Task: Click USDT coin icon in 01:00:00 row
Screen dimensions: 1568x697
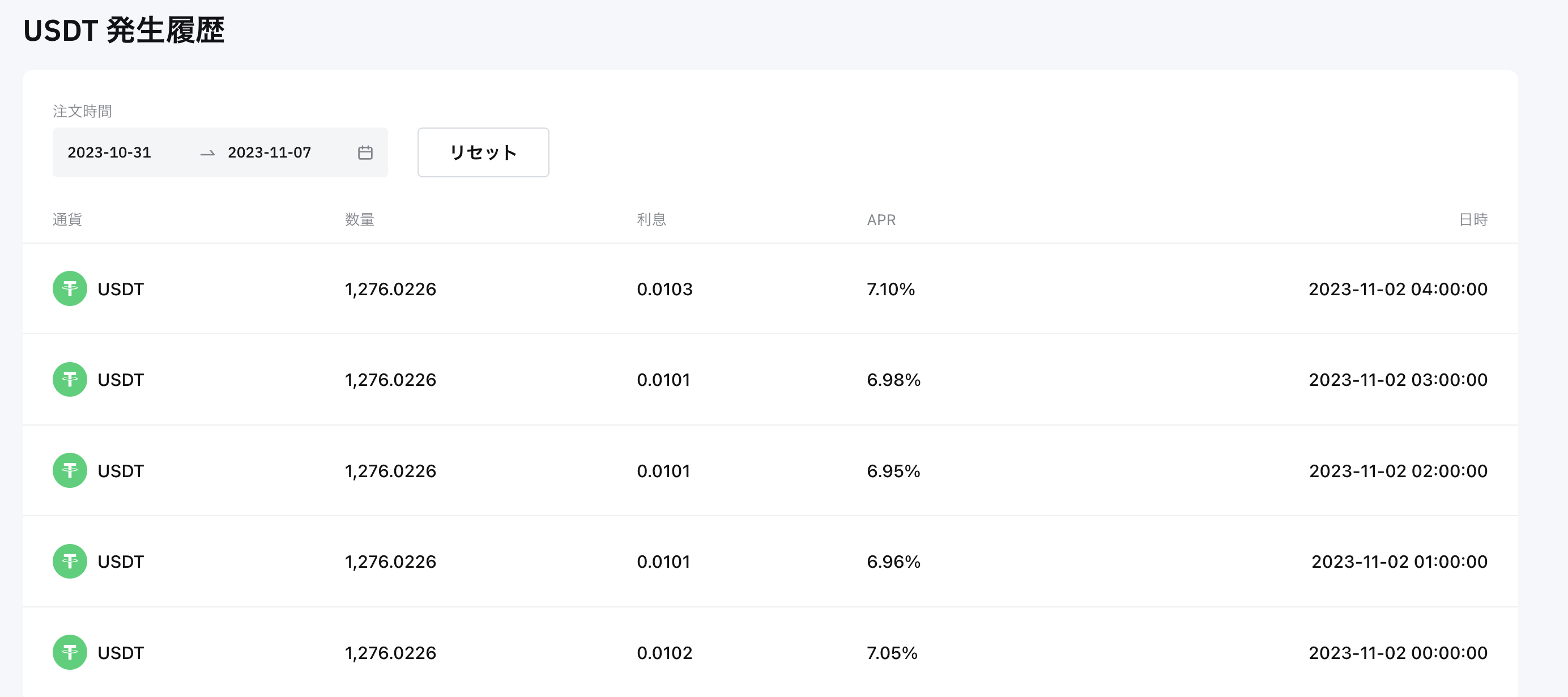Action: click(70, 561)
